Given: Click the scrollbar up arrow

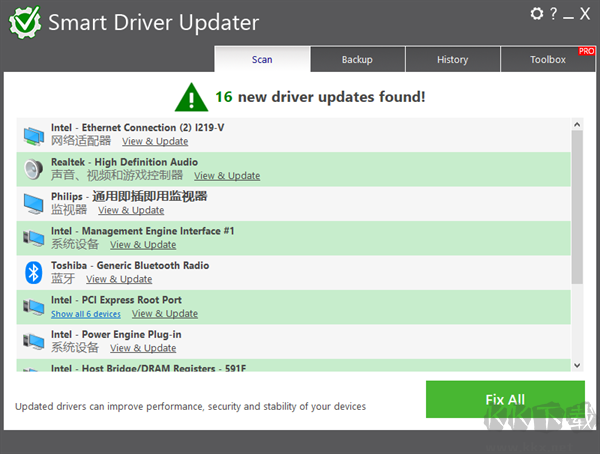Looking at the screenshot, I should coord(577,125).
